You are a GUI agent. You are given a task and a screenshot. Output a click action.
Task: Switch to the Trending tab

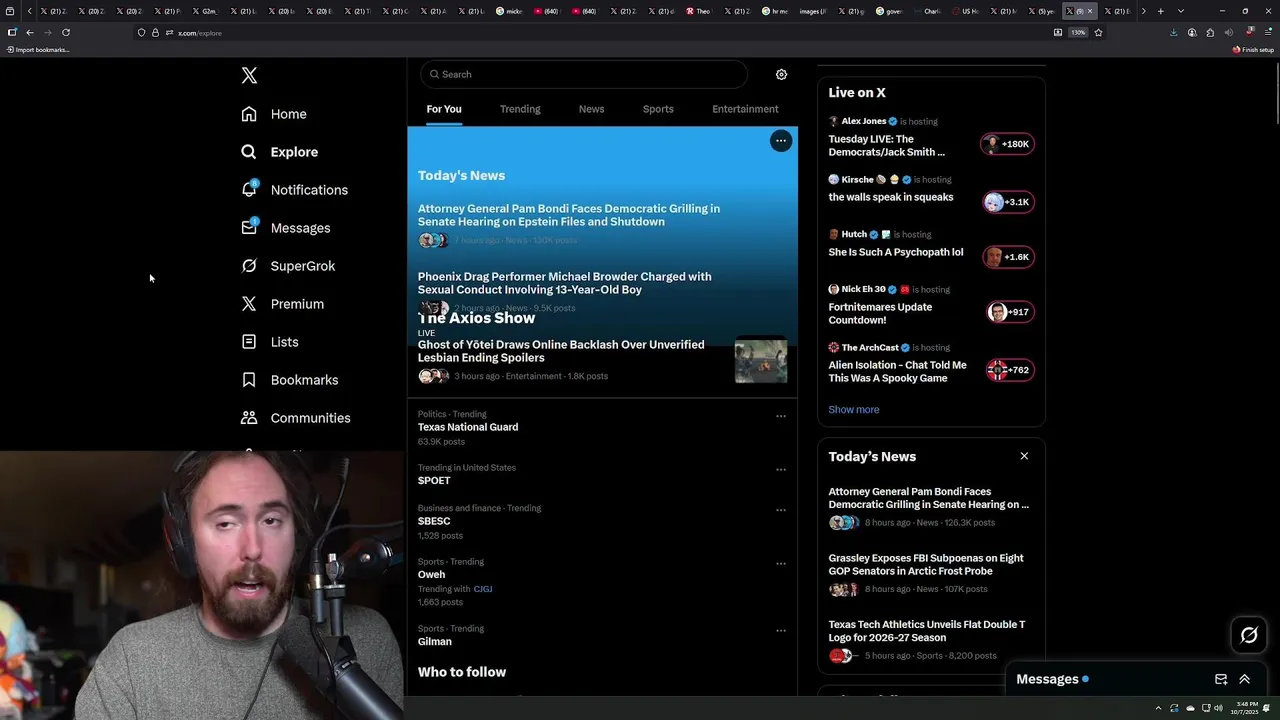pyautogui.click(x=520, y=109)
